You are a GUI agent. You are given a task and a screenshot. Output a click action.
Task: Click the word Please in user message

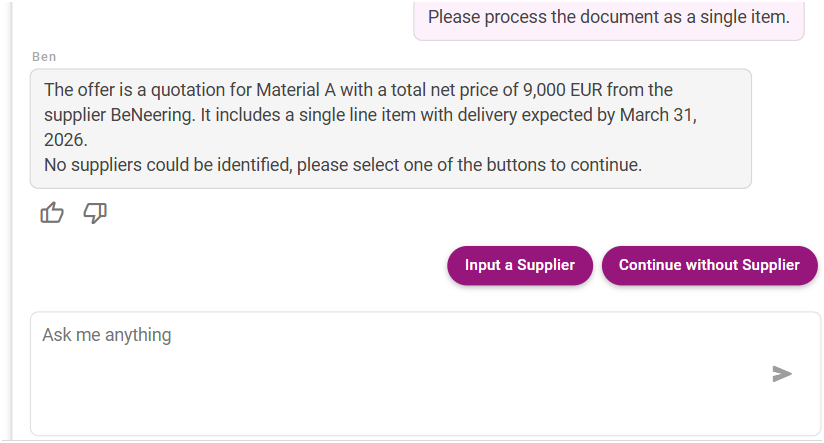pyautogui.click(x=454, y=17)
